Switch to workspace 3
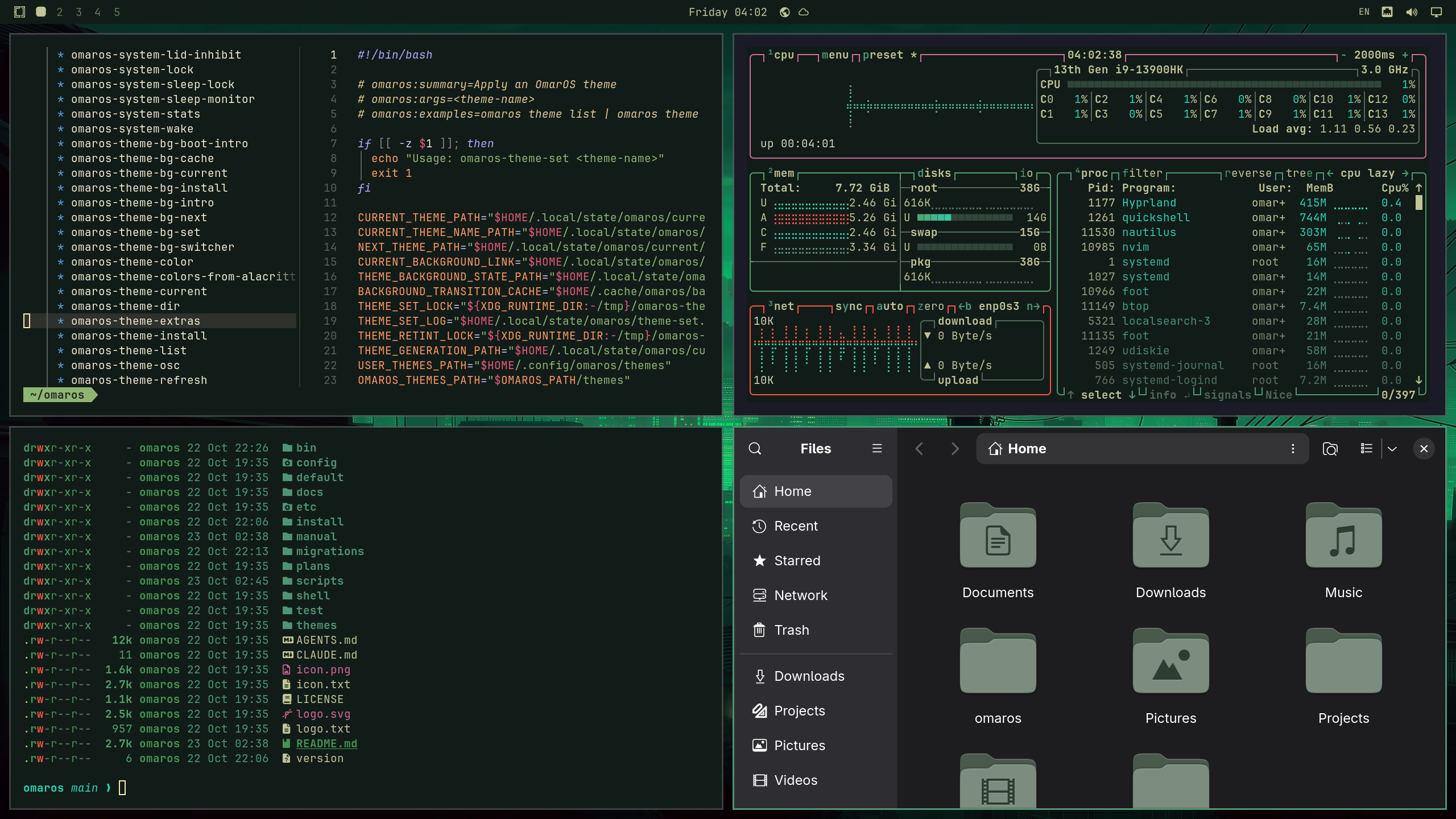Viewport: 1456px width, 819px height. point(78,12)
